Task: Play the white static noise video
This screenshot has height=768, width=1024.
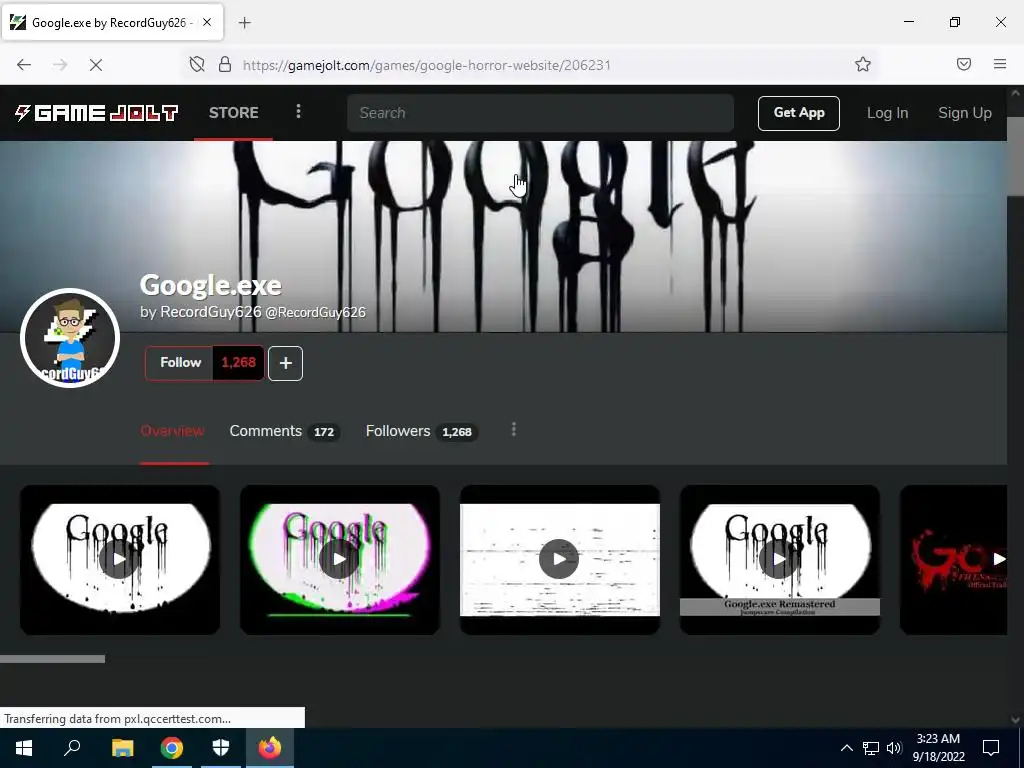Action: tap(560, 559)
